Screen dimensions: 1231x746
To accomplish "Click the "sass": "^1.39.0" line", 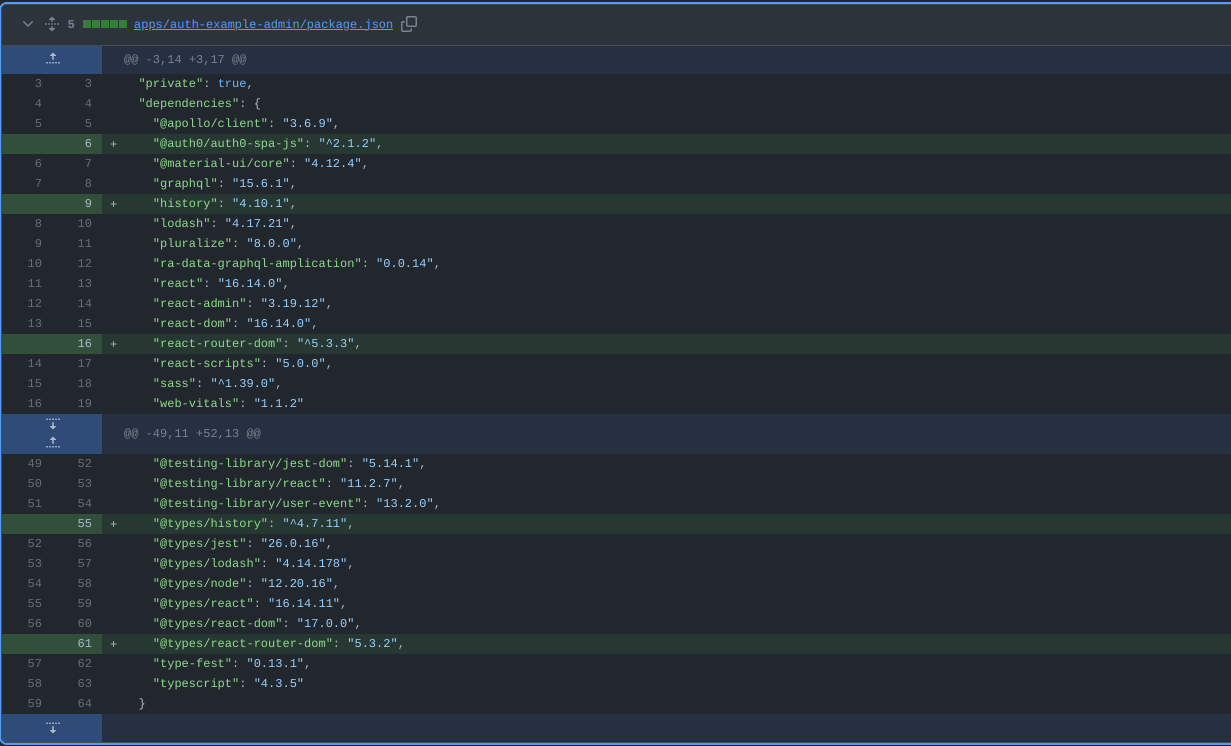I will pos(666,384).
